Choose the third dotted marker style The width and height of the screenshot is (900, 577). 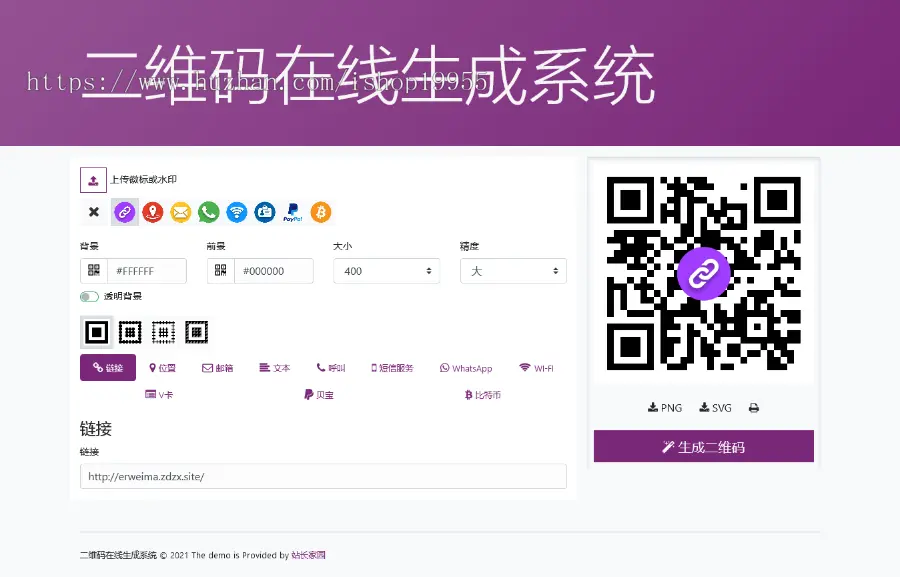[163, 332]
